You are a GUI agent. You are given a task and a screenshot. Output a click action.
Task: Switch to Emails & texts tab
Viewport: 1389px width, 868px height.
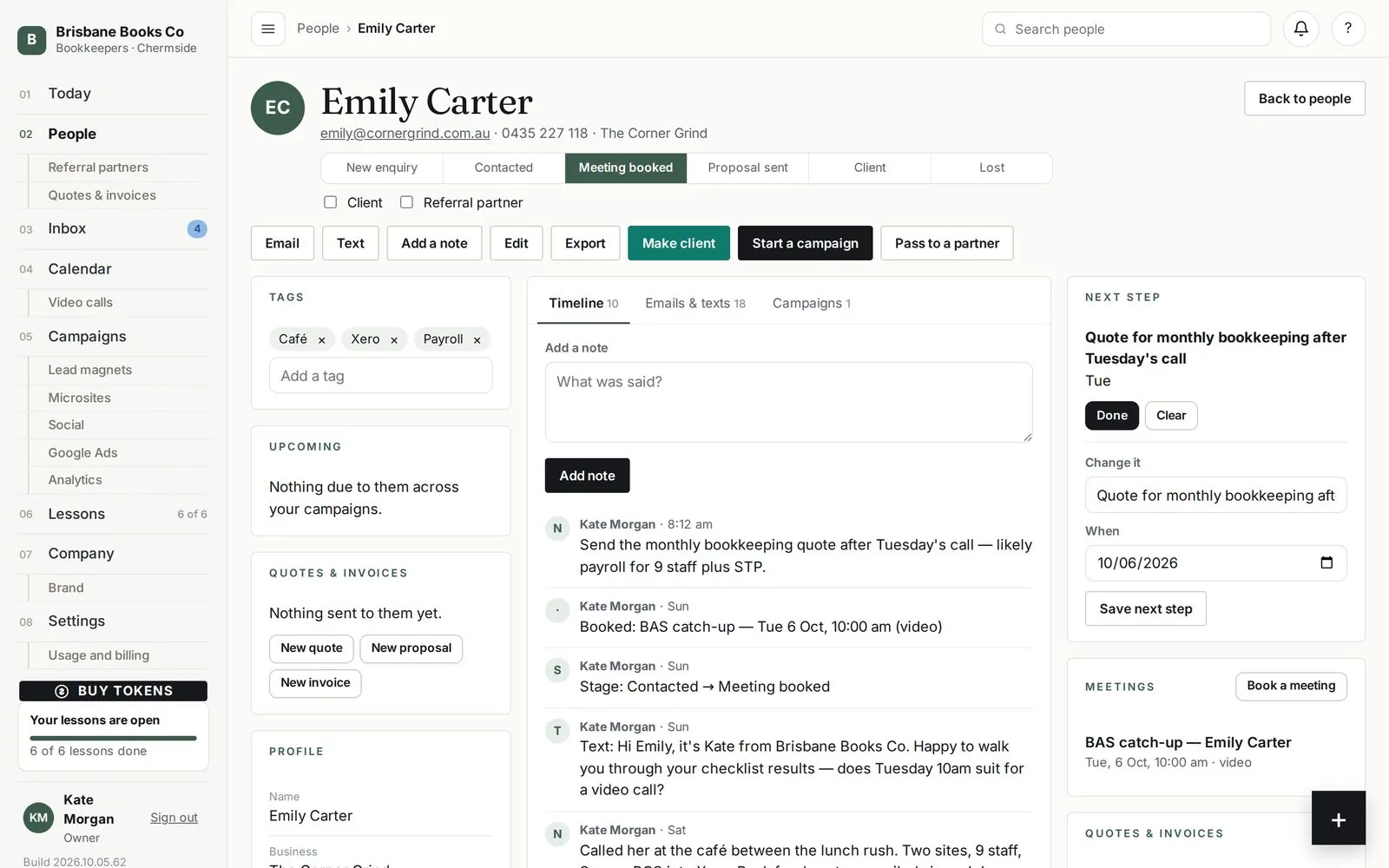[x=695, y=303]
